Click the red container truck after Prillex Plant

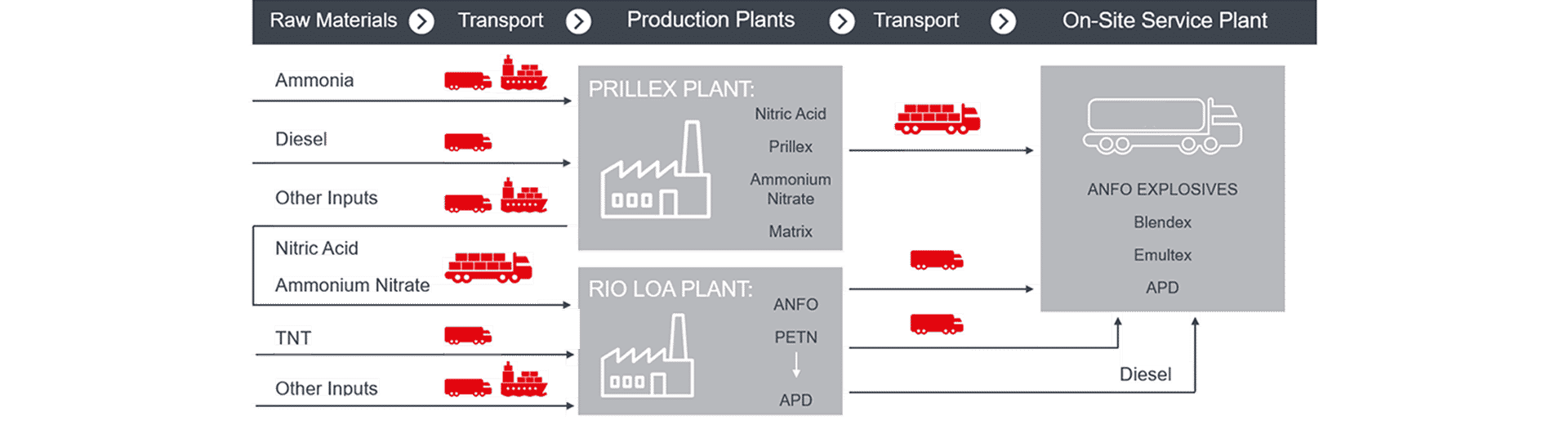[x=938, y=119]
